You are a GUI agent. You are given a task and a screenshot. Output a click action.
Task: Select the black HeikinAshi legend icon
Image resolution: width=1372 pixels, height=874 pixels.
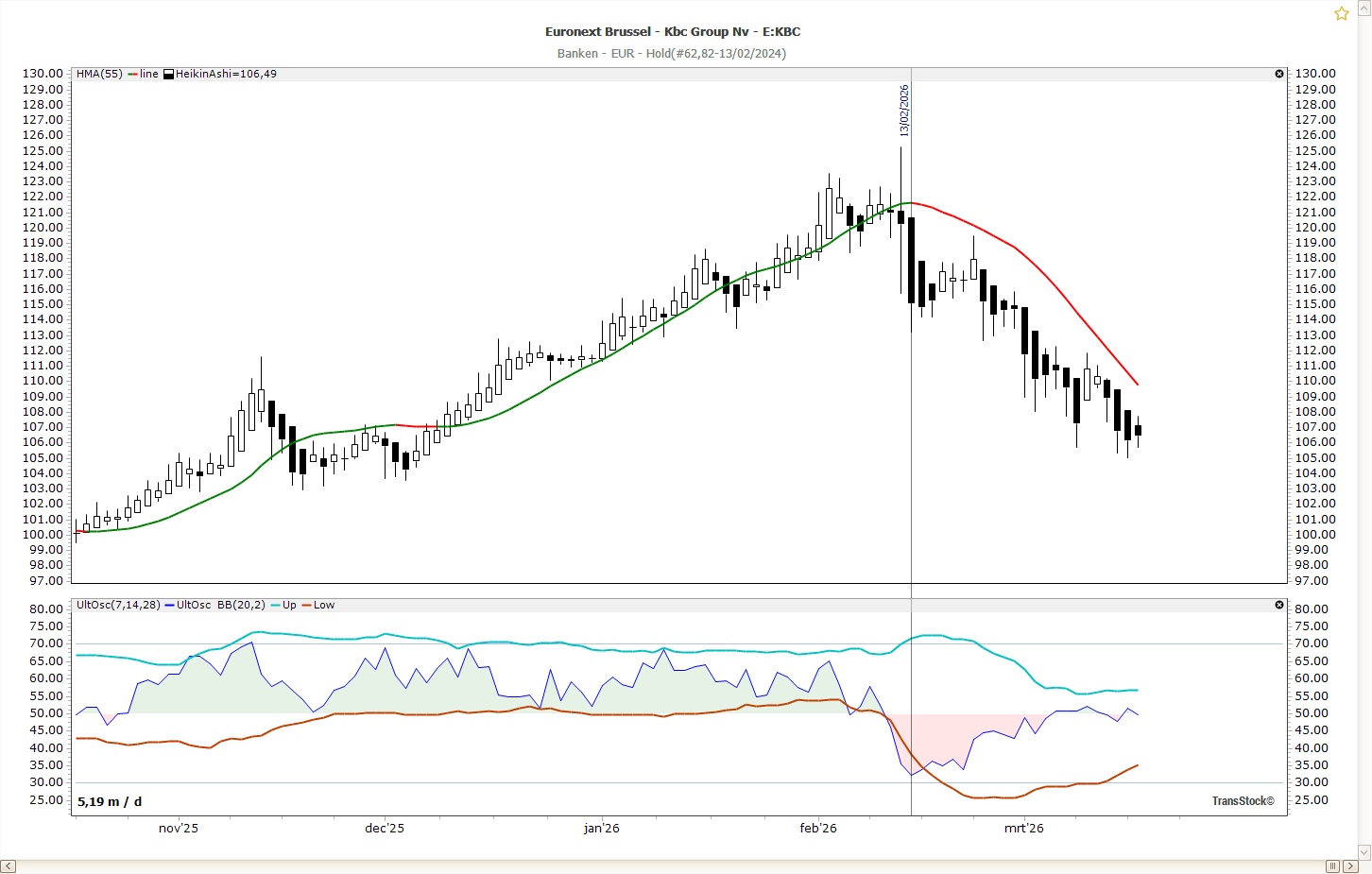point(168,73)
